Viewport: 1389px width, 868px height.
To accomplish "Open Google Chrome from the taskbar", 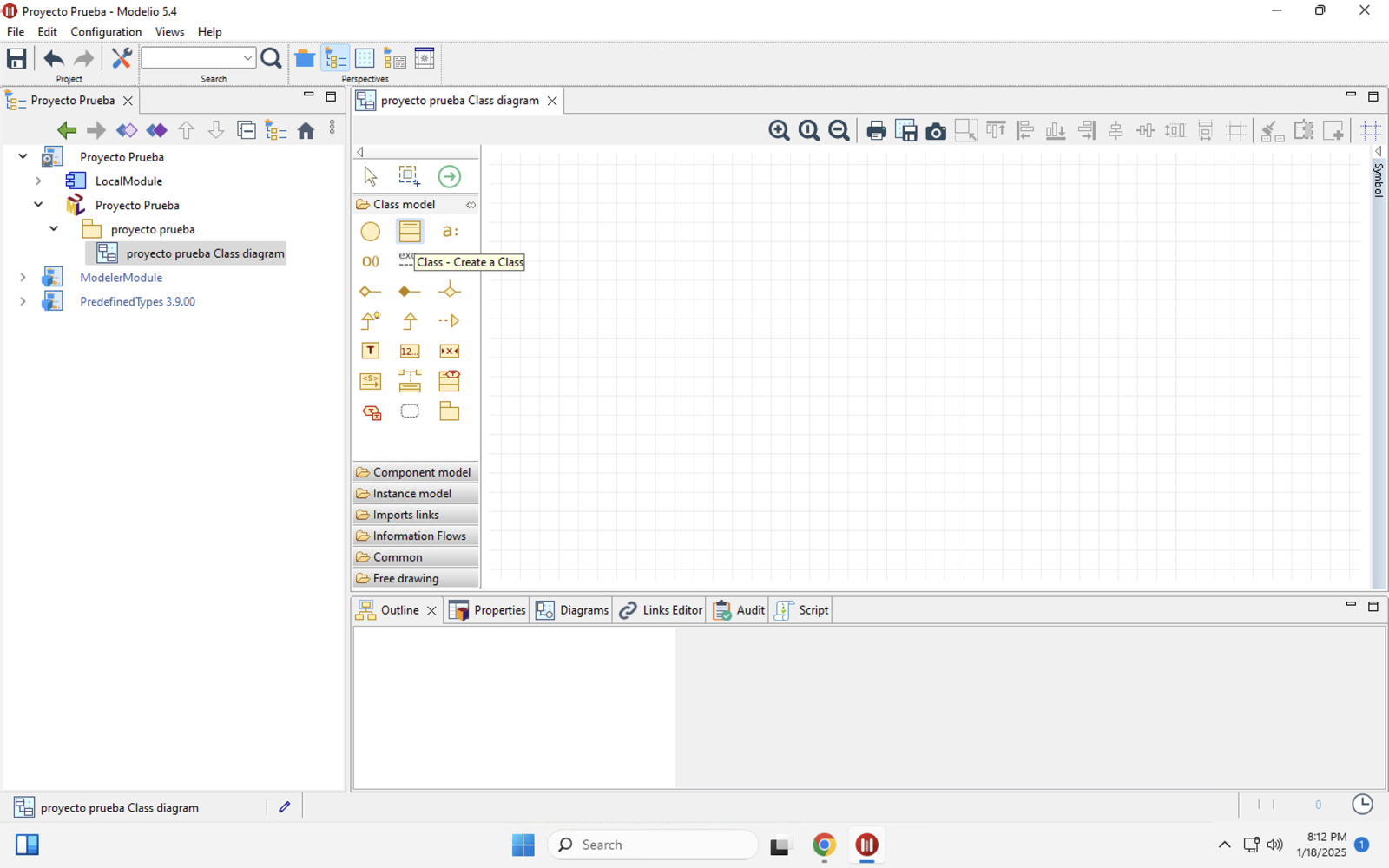I will 824,845.
